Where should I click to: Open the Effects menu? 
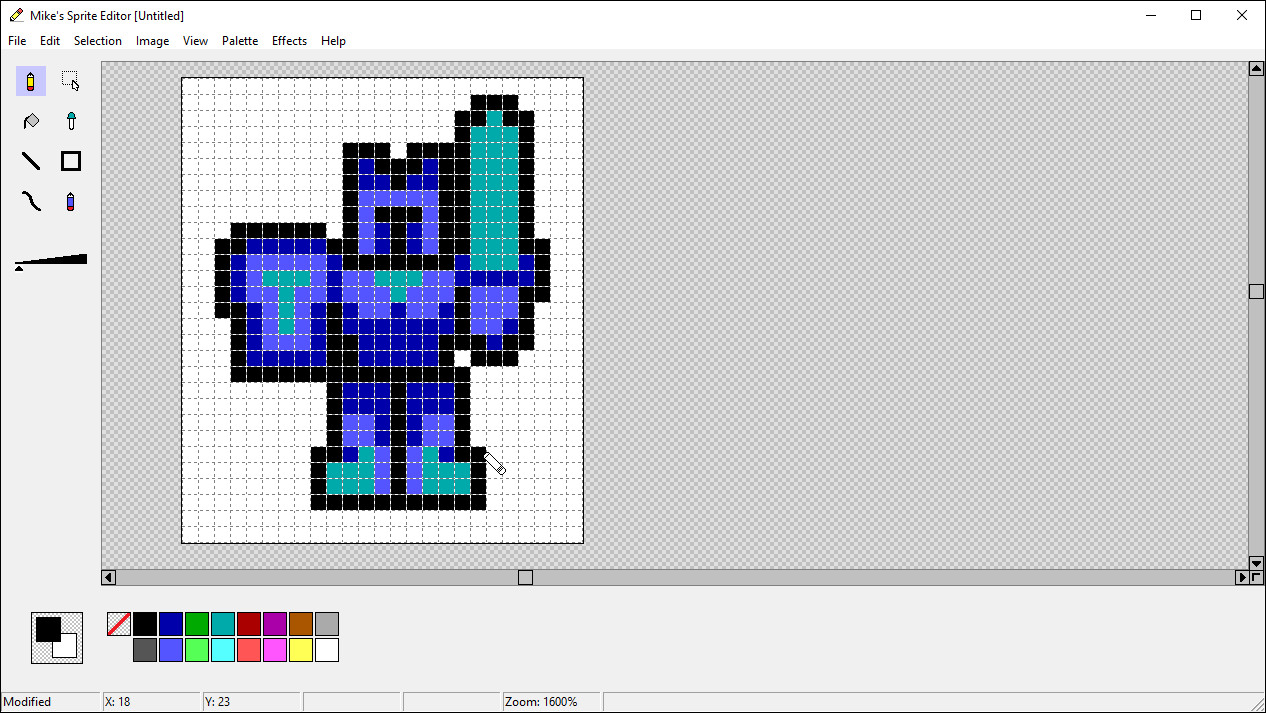point(289,41)
